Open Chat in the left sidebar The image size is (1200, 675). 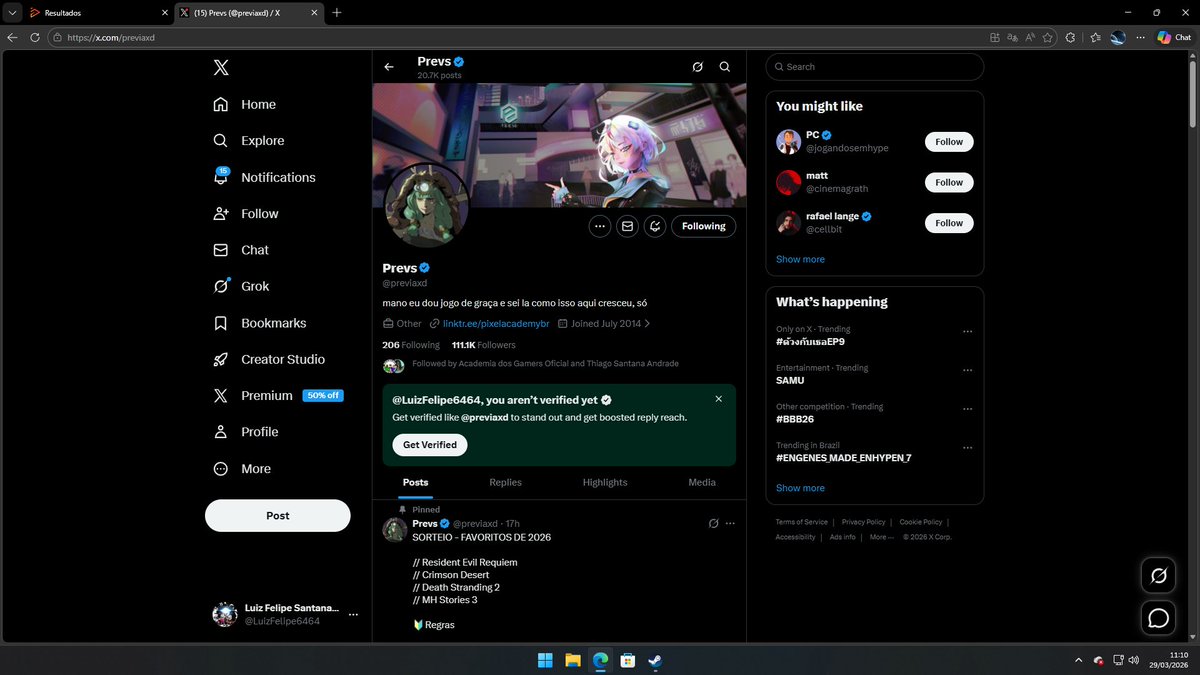click(x=241, y=250)
